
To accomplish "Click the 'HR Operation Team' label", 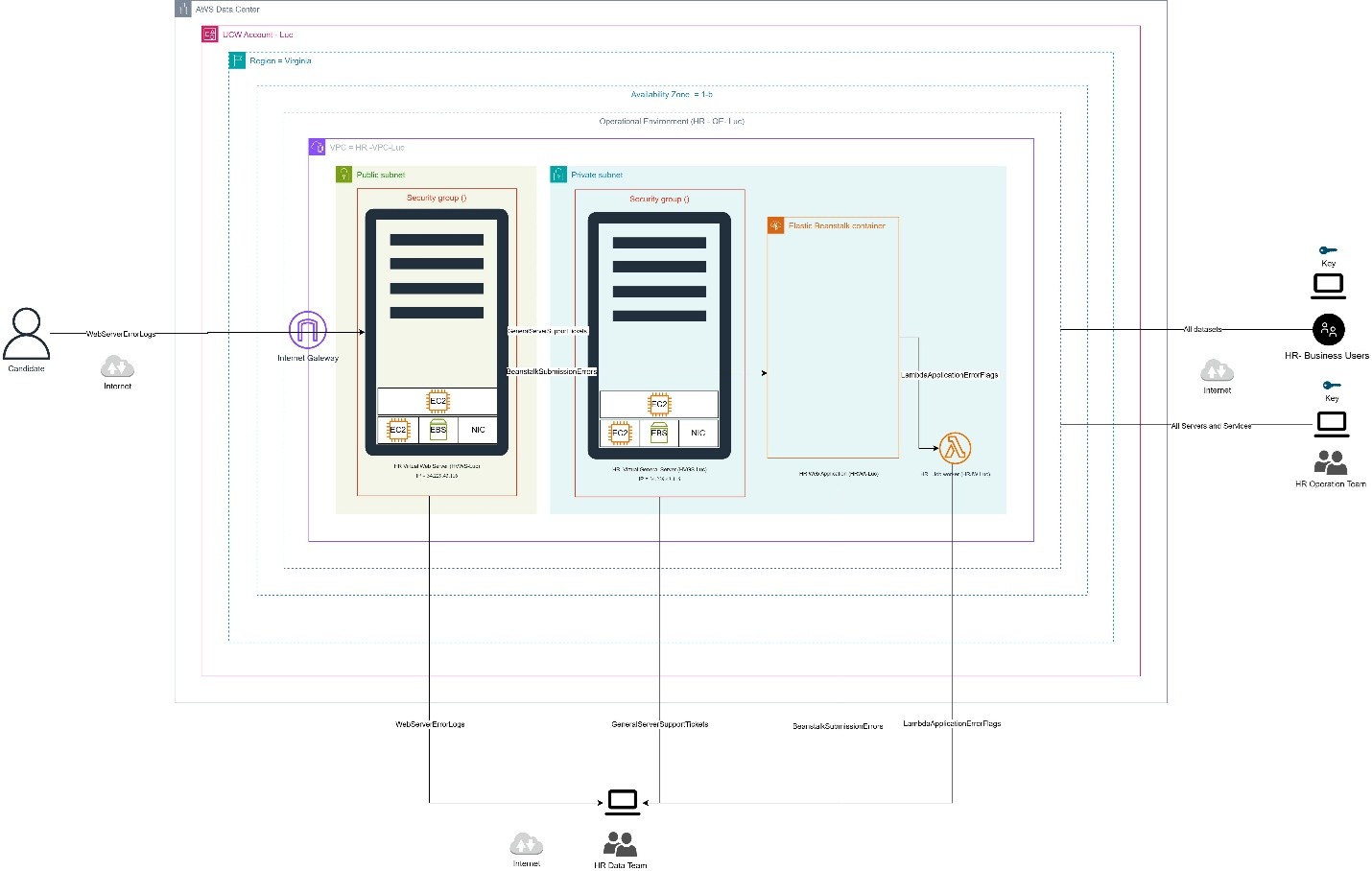I will click(x=1331, y=483).
